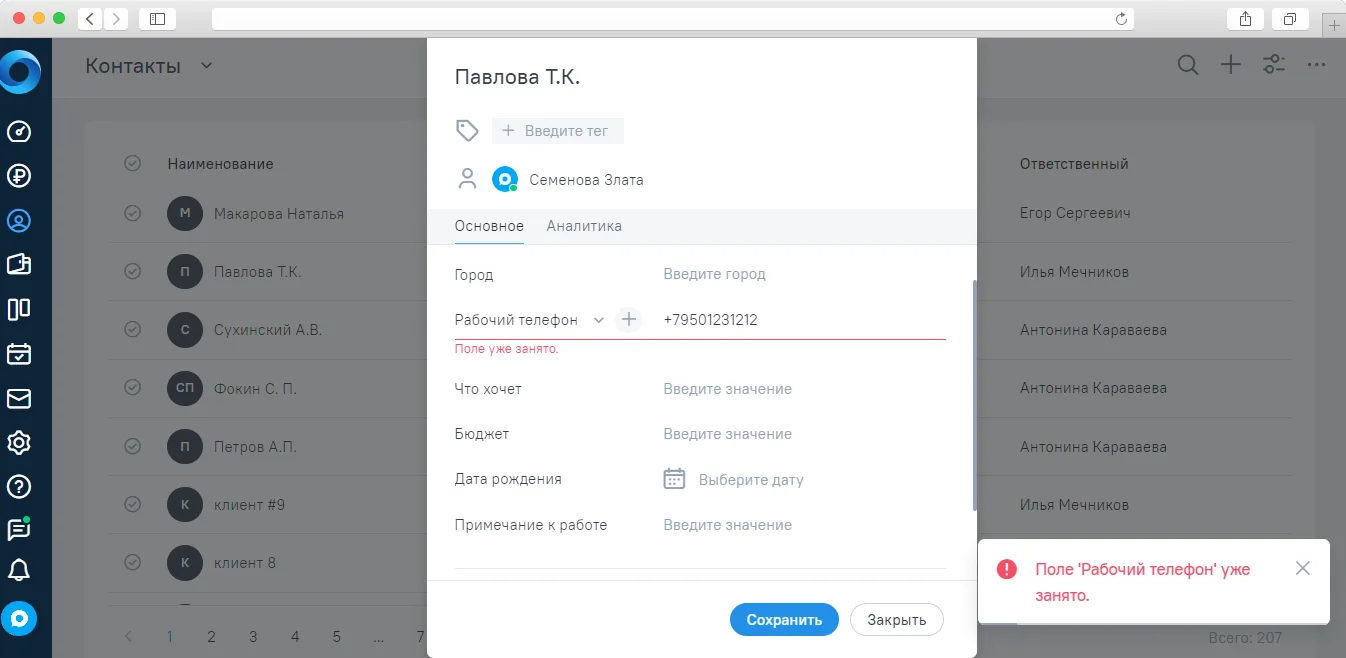Go to previous page with left arrow
Image resolution: width=1346 pixels, height=658 pixels.
(x=128, y=636)
